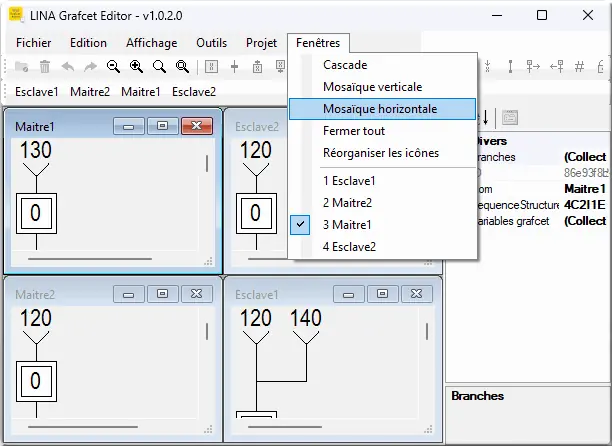
Task: Select the 'Variables grafcet' property row
Action: pyautogui.click(x=541, y=221)
